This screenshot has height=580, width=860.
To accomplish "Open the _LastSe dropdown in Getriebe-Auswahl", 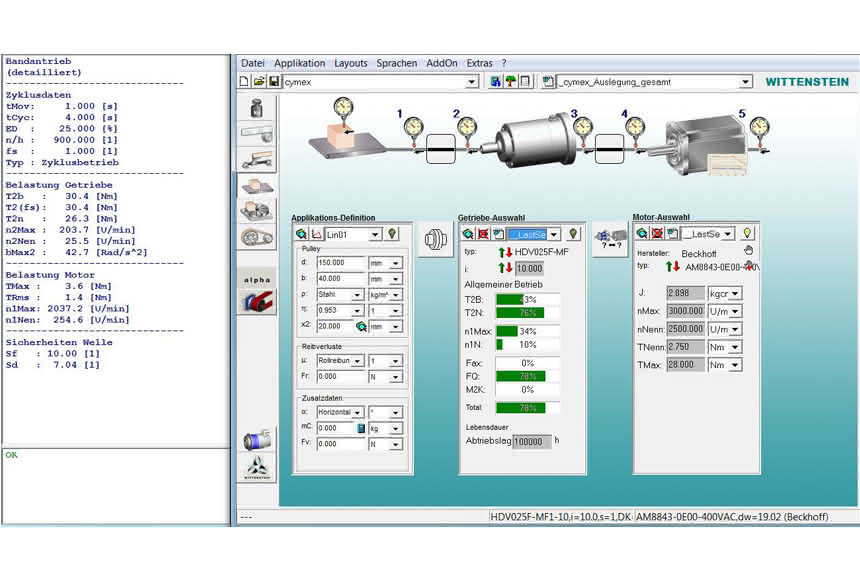I will point(554,235).
